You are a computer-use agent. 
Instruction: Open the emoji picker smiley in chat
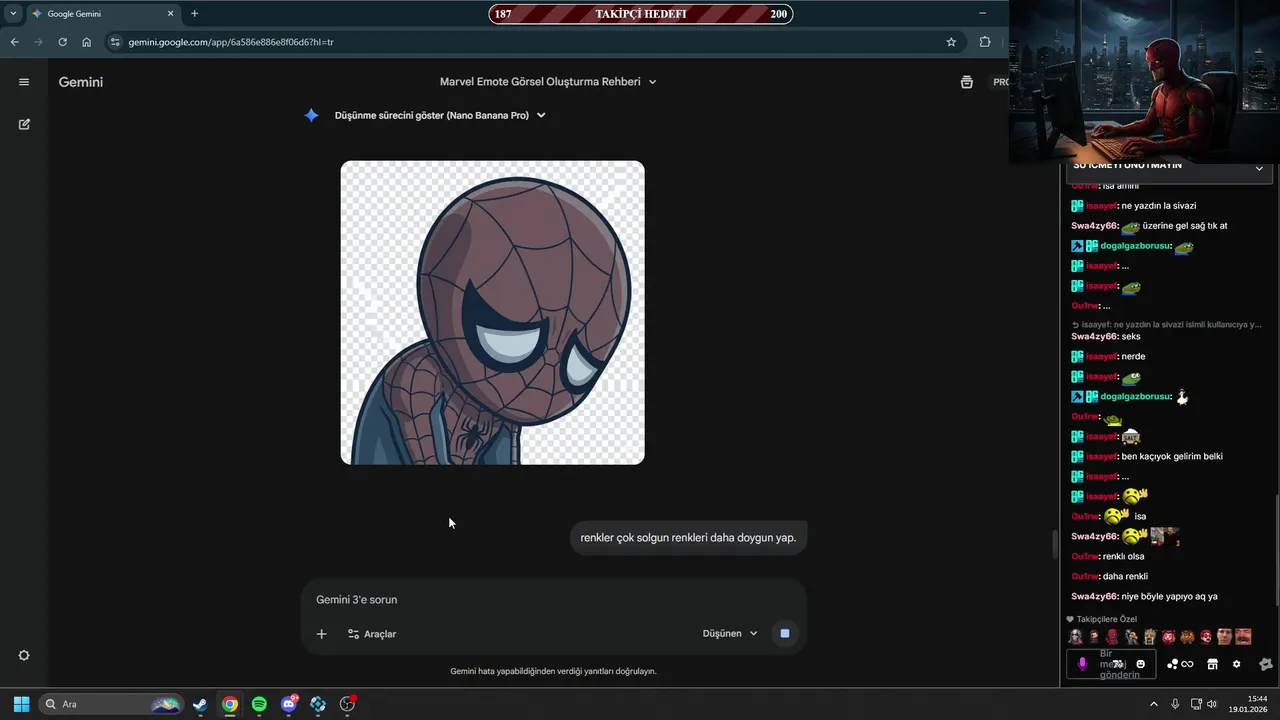[x=1141, y=664]
